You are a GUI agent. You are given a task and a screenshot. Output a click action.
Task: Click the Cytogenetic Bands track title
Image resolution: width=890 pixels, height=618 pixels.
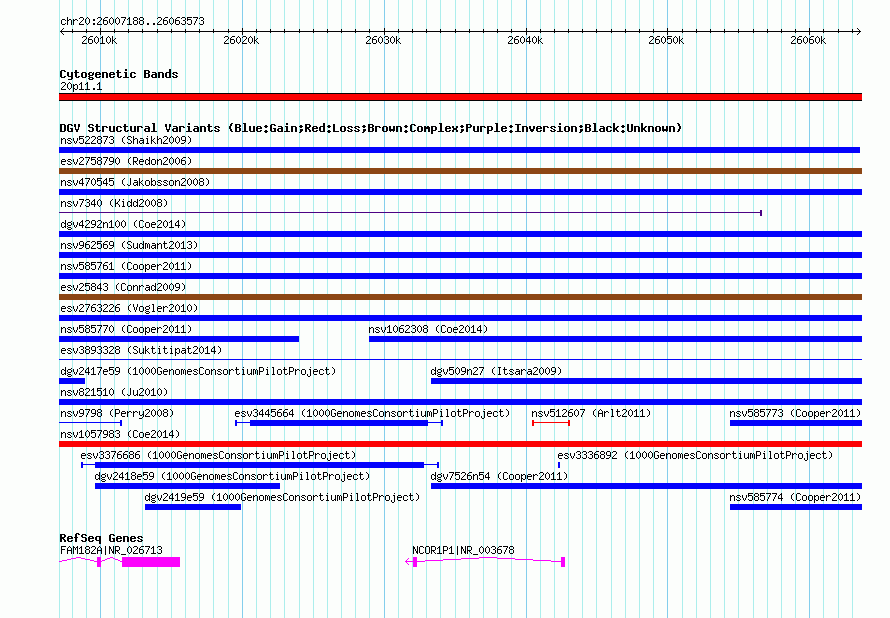pos(119,74)
